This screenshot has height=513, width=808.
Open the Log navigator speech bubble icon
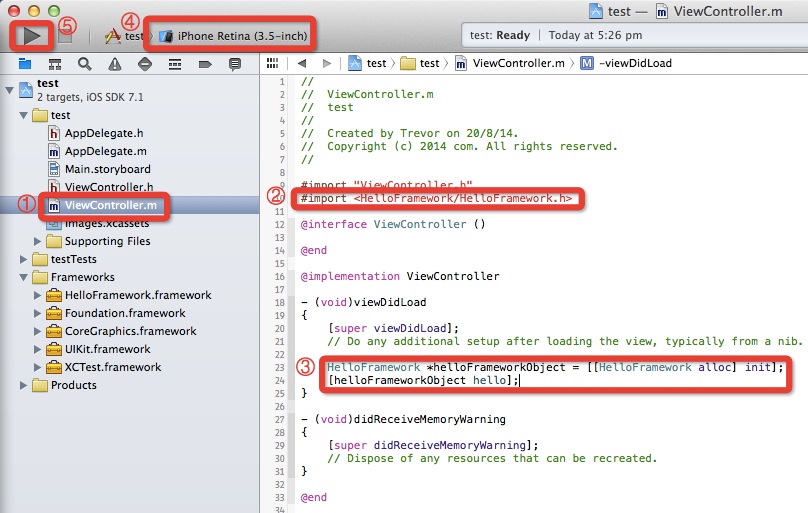coord(235,63)
